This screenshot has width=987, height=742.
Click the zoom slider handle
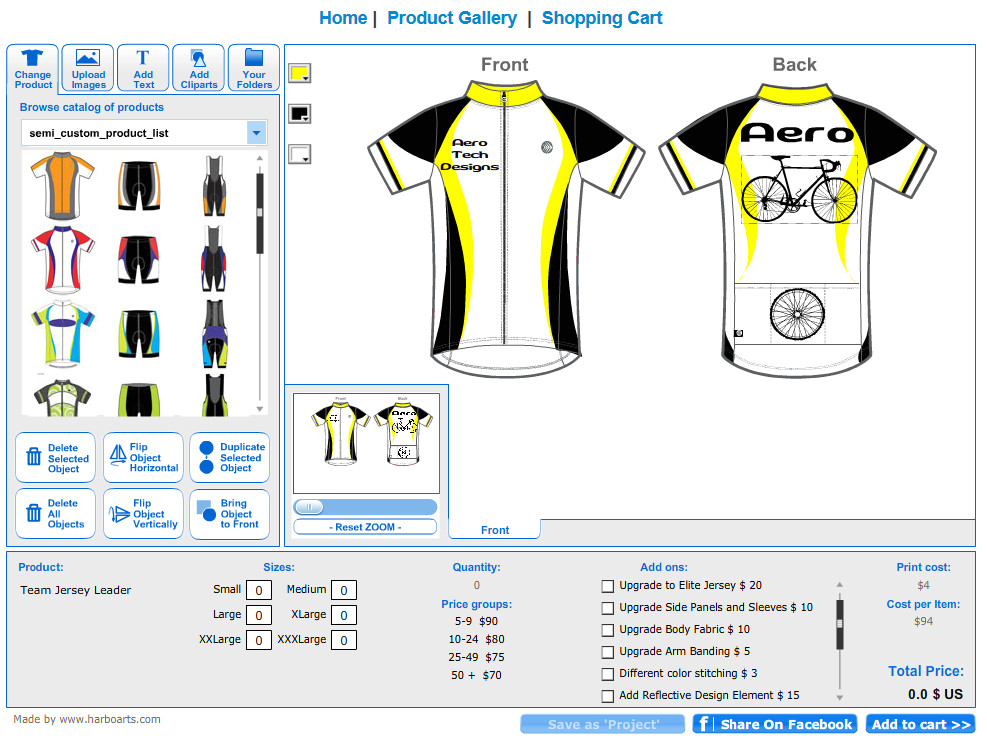(308, 507)
